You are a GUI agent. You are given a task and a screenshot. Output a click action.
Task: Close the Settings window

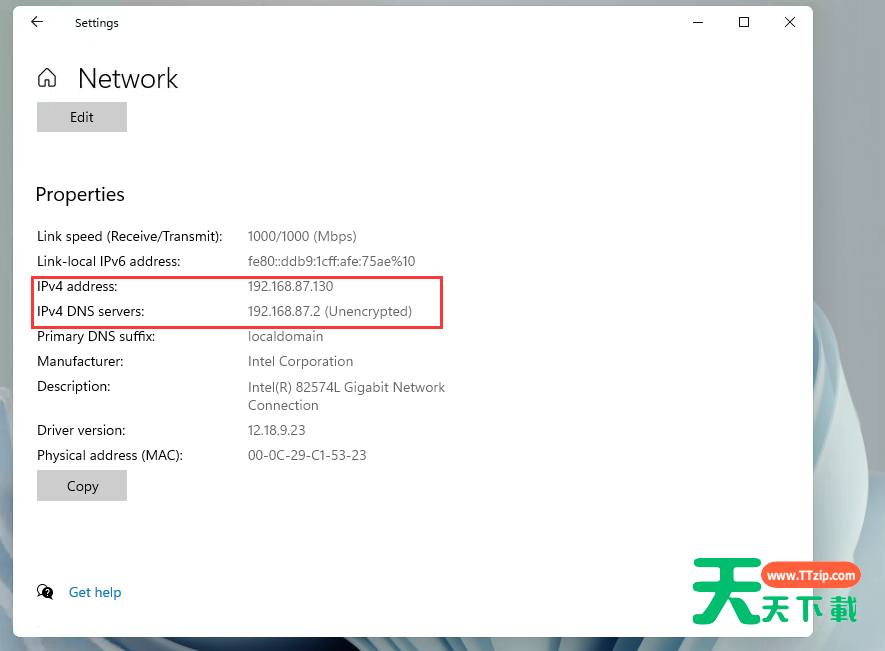tap(790, 22)
